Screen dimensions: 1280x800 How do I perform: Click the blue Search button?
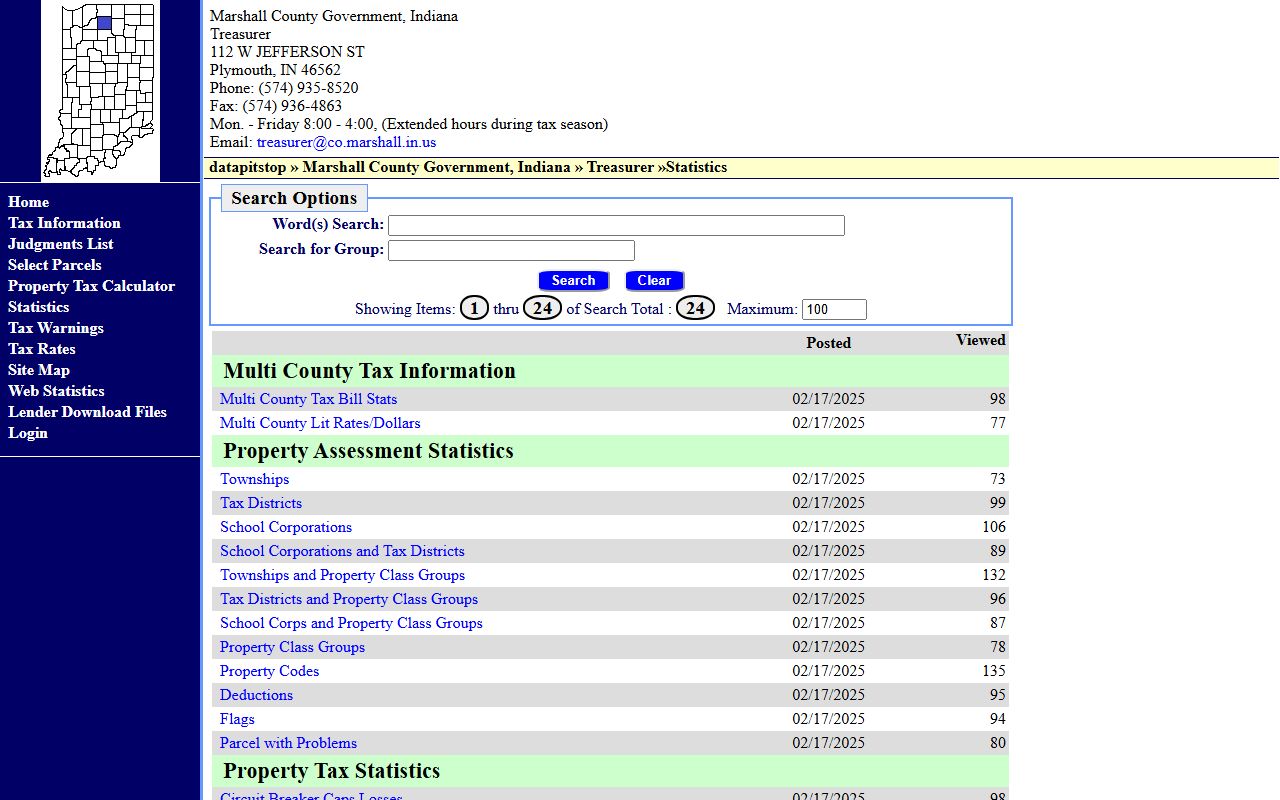(x=574, y=281)
